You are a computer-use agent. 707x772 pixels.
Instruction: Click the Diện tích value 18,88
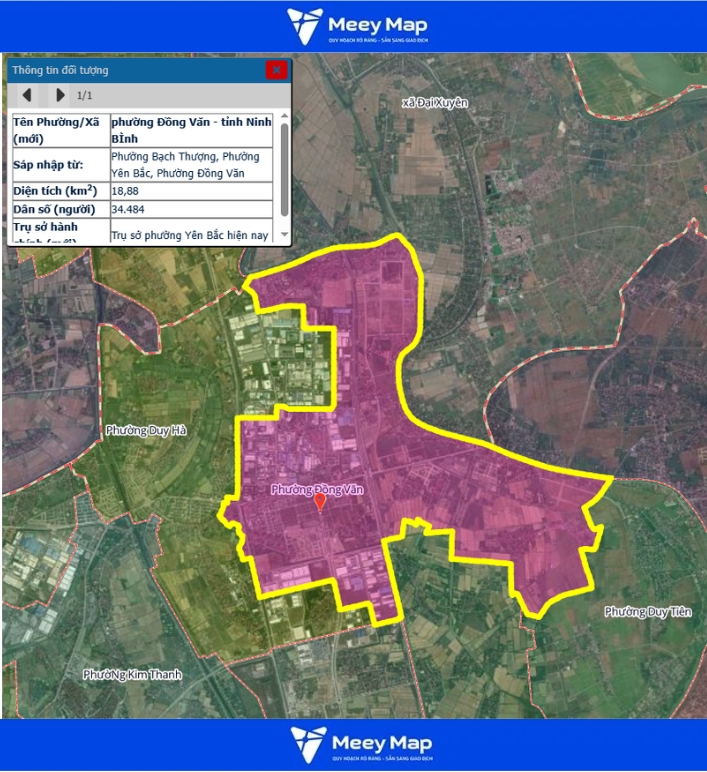coord(125,190)
